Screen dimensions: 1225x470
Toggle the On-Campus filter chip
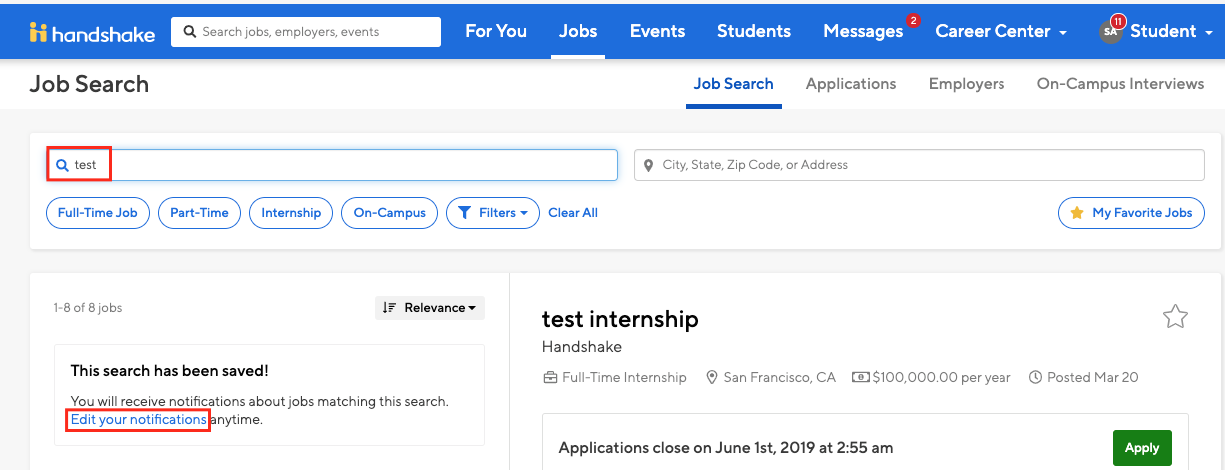click(389, 213)
